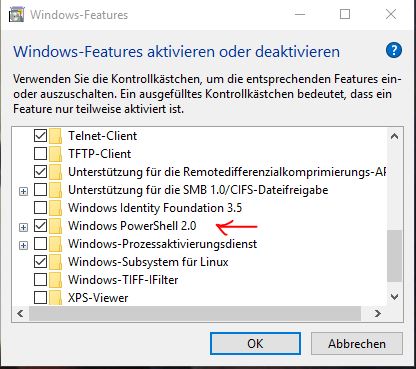
Task: Click the Windows Identity Foundation 3.5 folder icon
Action: (x=55, y=208)
